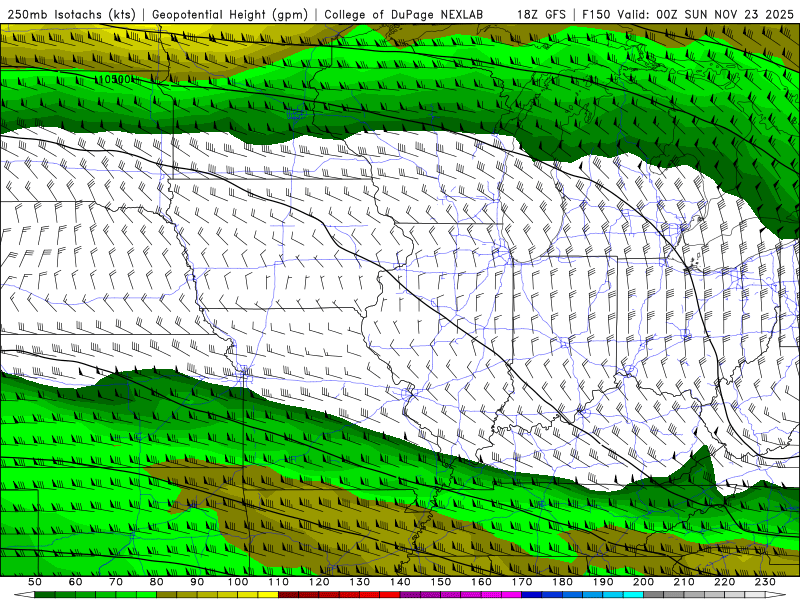The image size is (800, 600).
Task: Click the legend value 60
Action: 75,582
